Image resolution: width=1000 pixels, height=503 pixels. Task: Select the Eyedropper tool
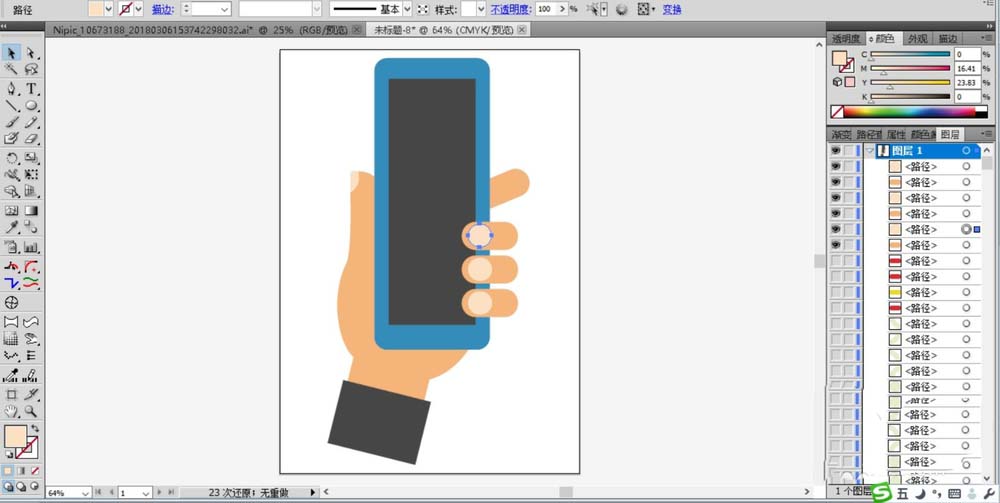(11, 227)
